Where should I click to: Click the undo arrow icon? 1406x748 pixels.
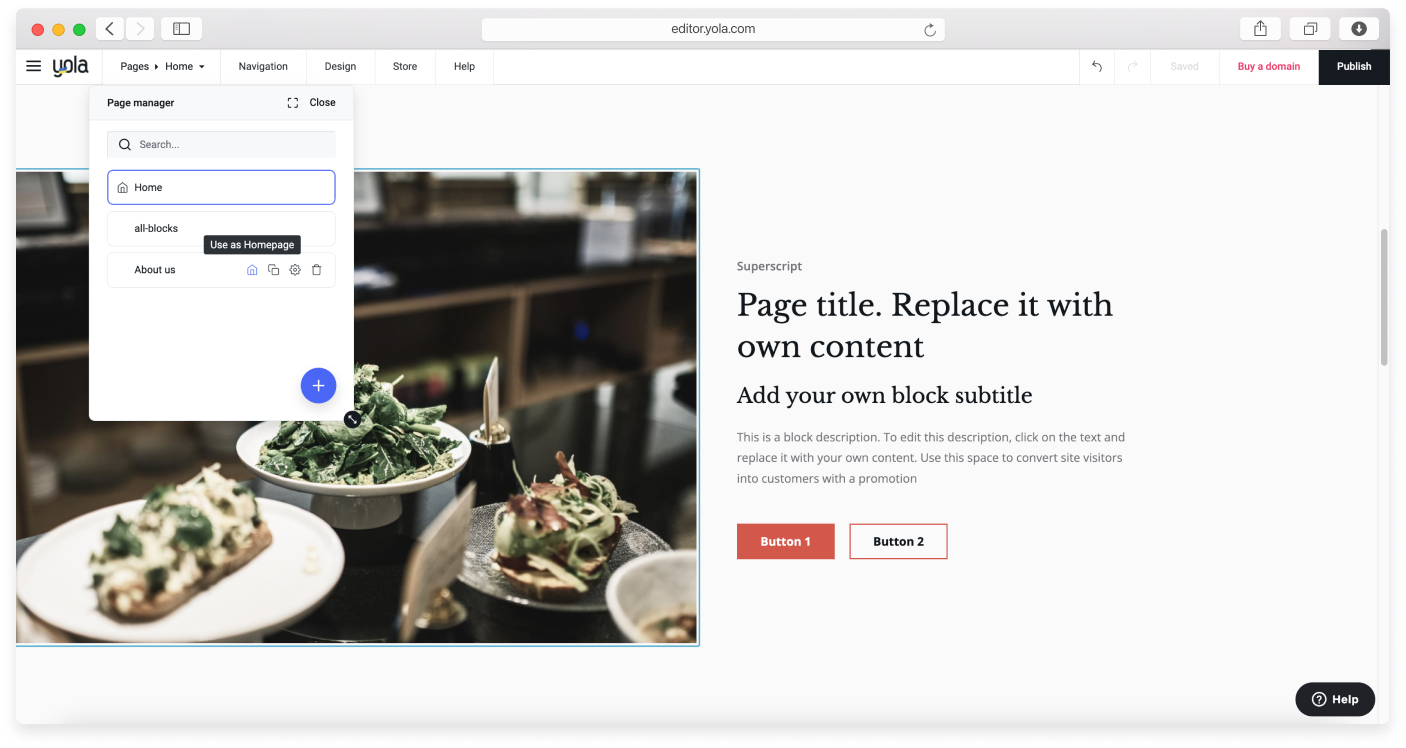click(1097, 66)
